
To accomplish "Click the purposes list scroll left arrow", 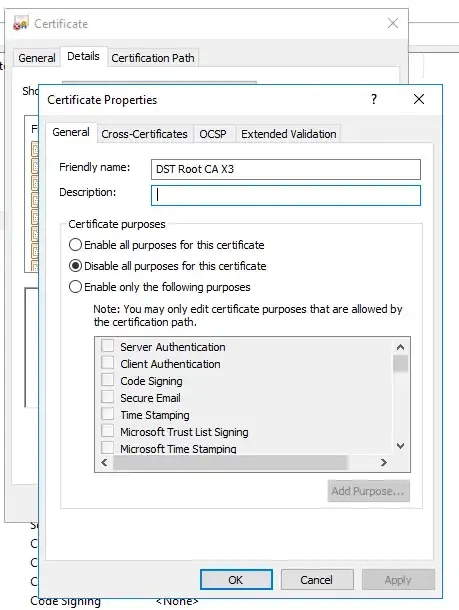I will click(104, 463).
